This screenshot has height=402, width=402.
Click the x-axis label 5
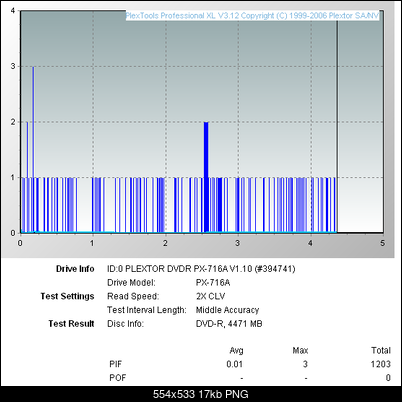pyautogui.click(x=382, y=243)
